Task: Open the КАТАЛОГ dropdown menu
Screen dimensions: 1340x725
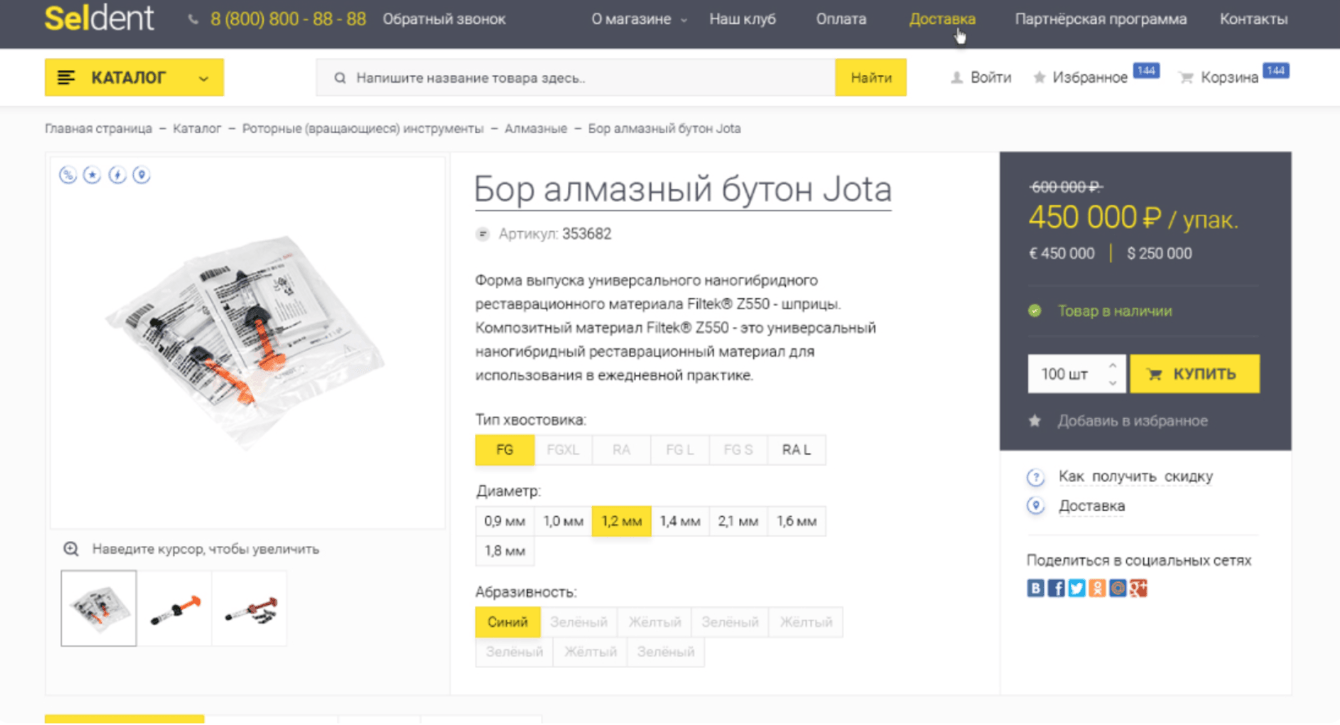Action: tap(134, 78)
